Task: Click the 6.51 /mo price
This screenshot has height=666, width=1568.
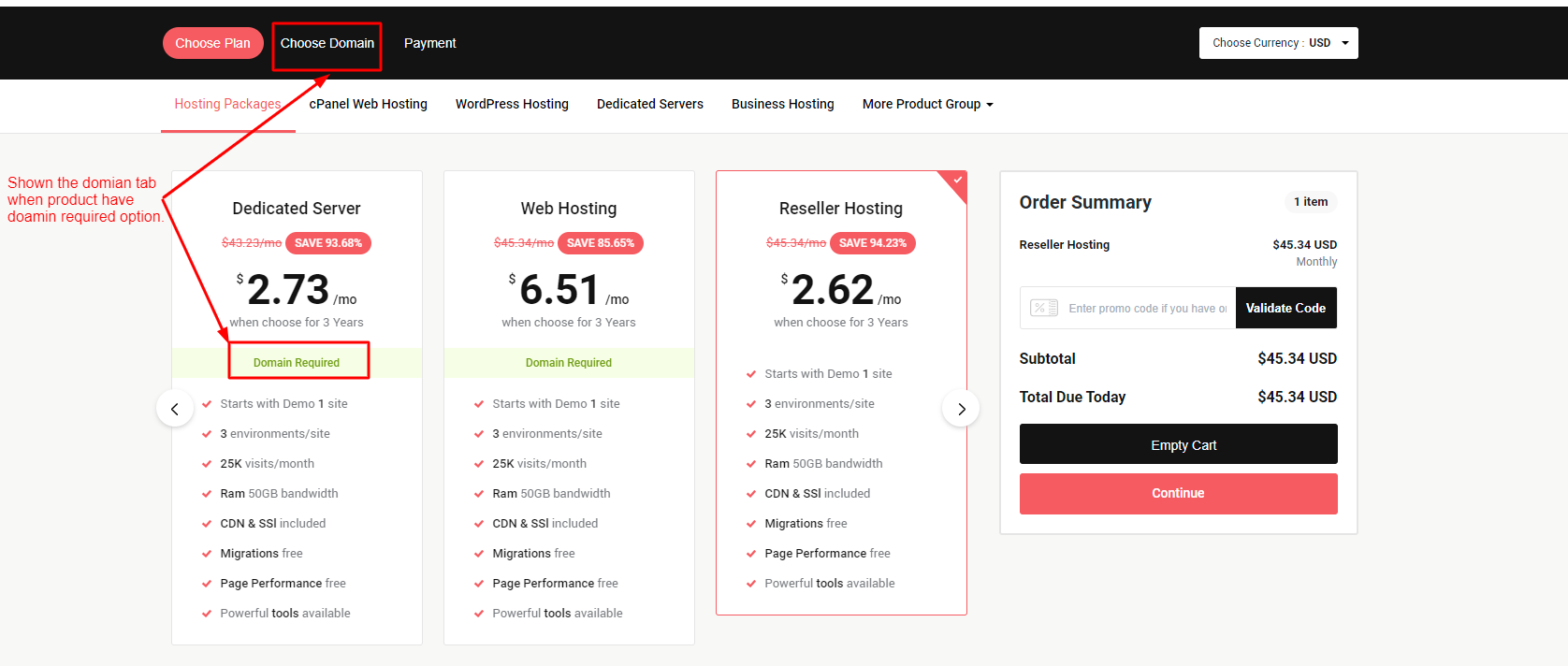Action: click(569, 289)
